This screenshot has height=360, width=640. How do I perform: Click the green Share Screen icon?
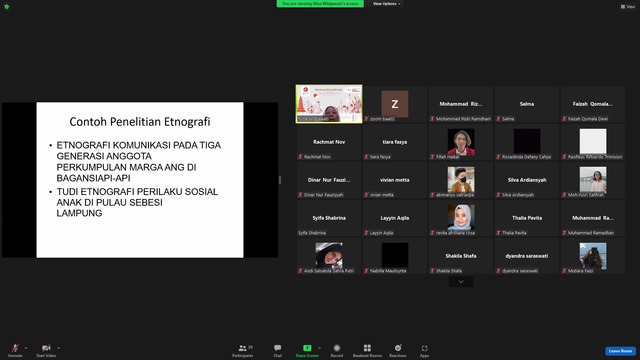307,348
